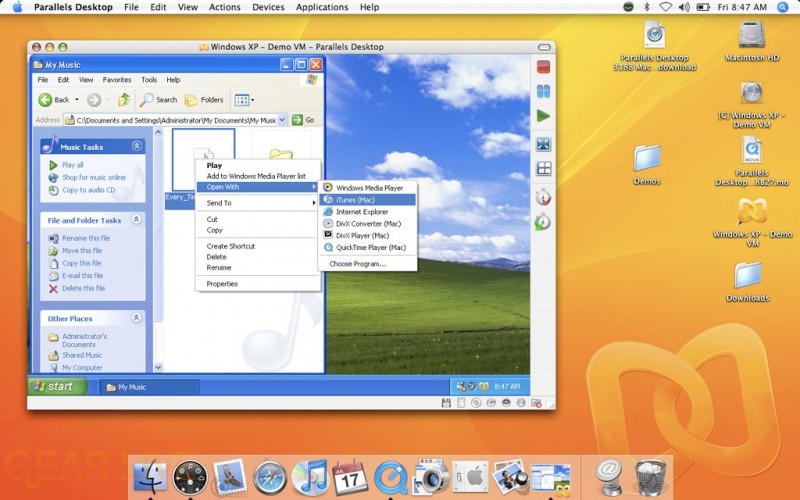Click the My Music taskbar button
The height and width of the screenshot is (500, 800).
tap(149, 387)
